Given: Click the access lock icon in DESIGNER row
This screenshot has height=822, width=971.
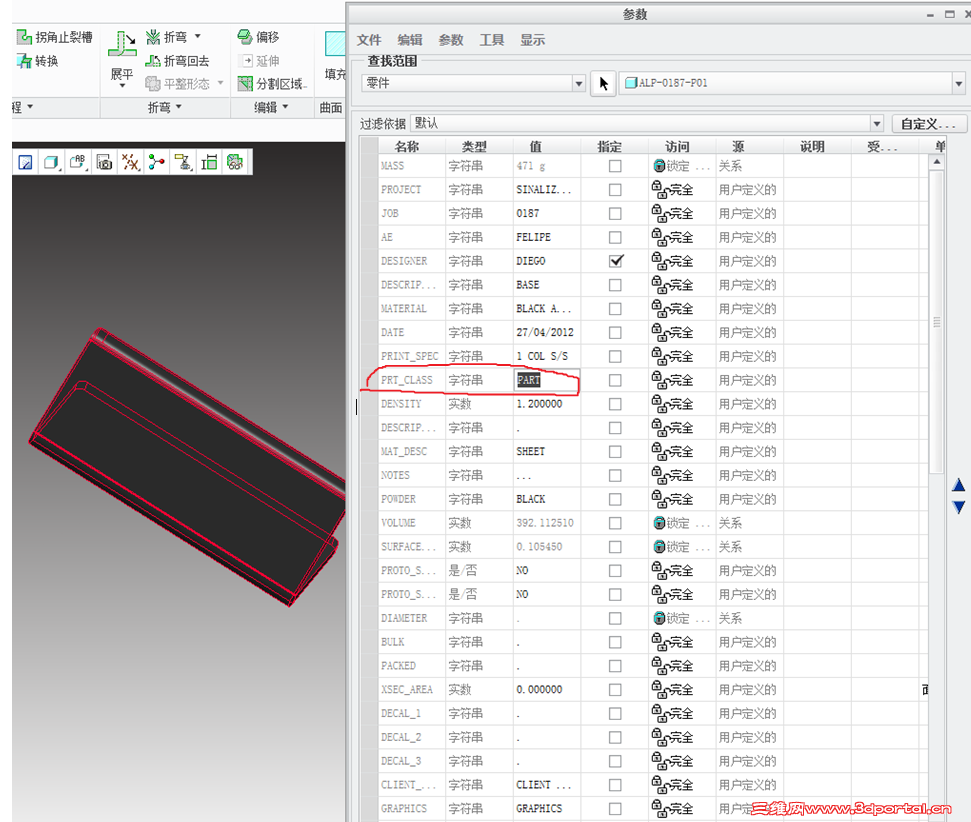Looking at the screenshot, I should [x=660, y=261].
